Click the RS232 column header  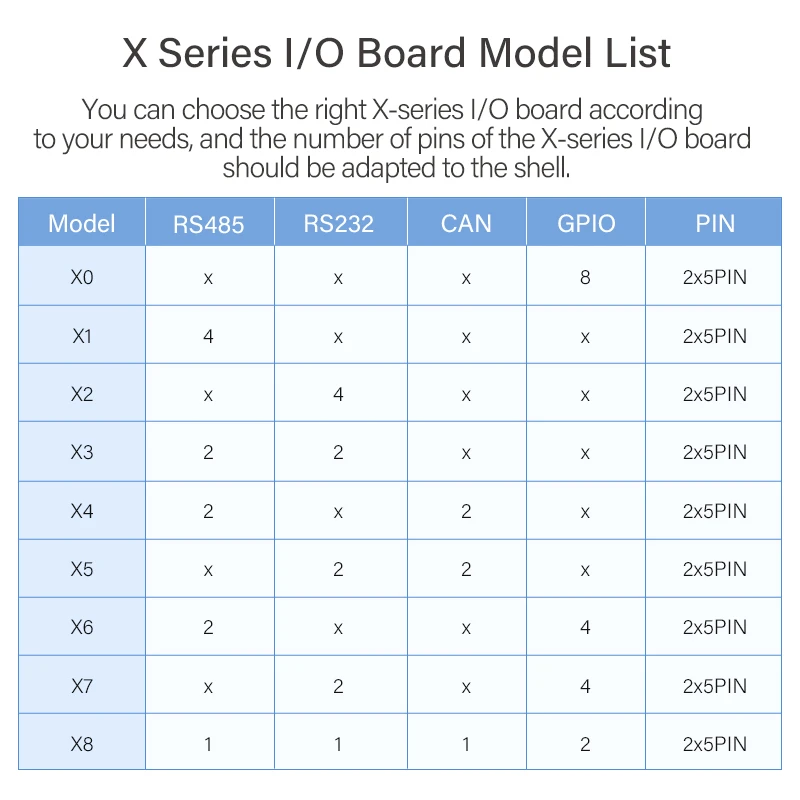tap(338, 223)
